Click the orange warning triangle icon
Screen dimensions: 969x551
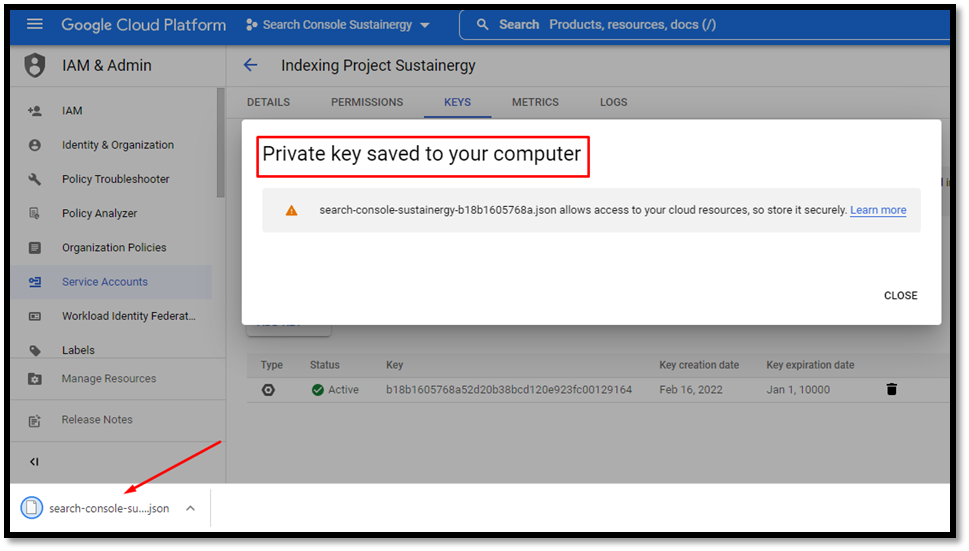pyautogui.click(x=291, y=211)
